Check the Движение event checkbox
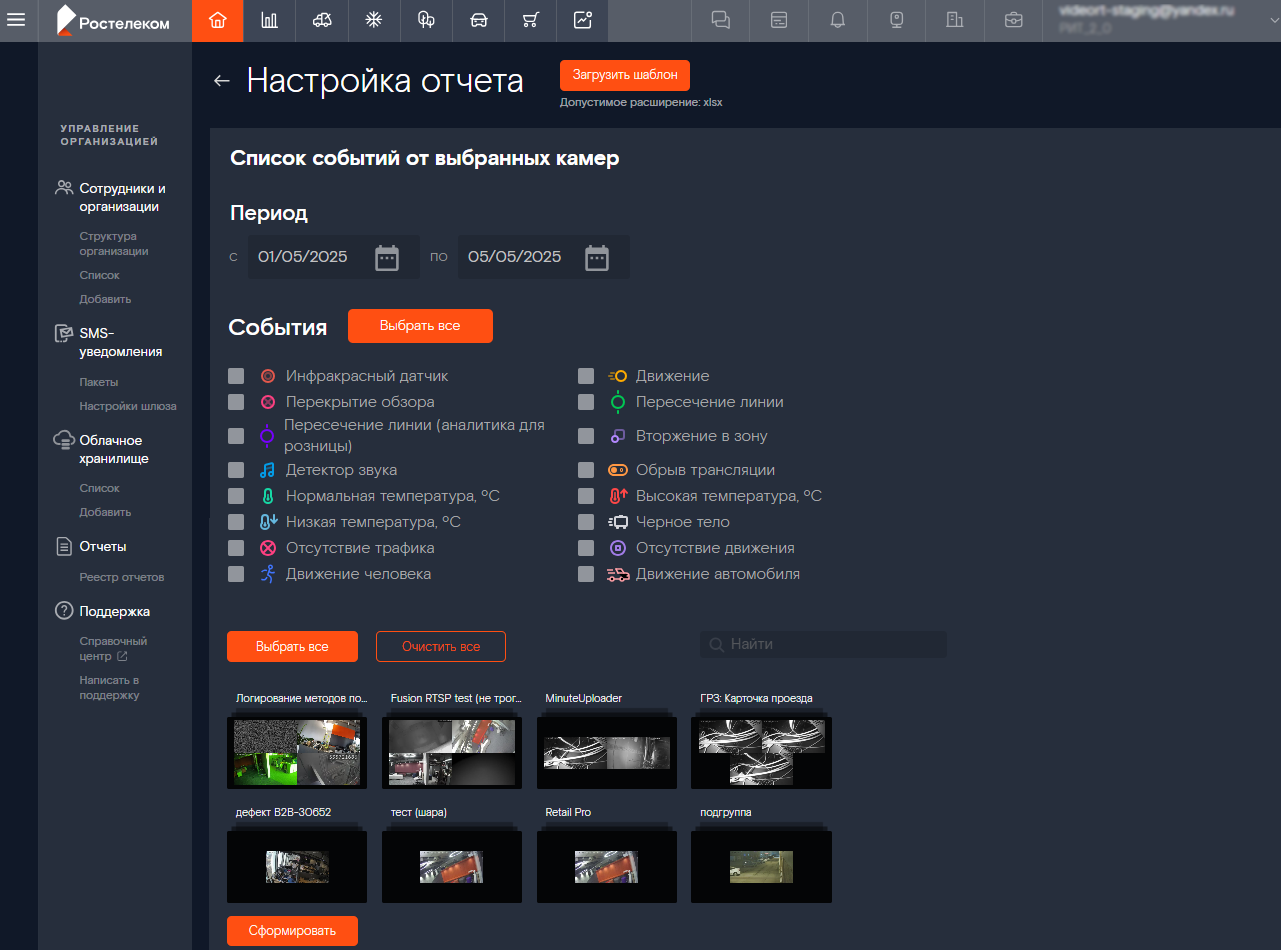 586,376
